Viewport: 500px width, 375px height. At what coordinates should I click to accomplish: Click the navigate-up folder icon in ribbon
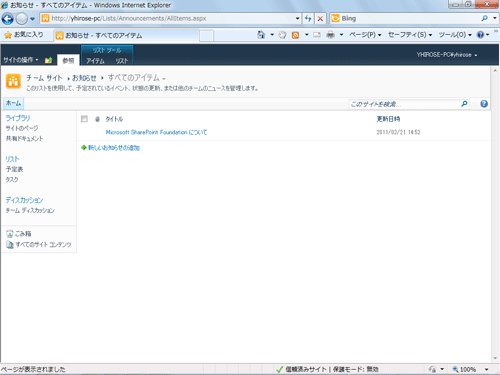pos(48,60)
